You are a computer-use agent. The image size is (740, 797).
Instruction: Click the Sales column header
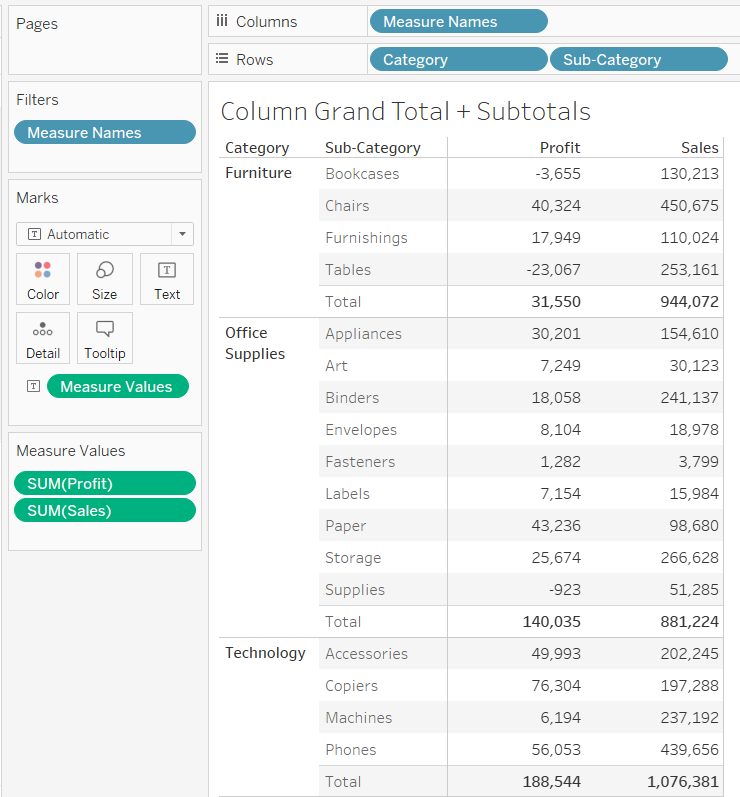699,147
